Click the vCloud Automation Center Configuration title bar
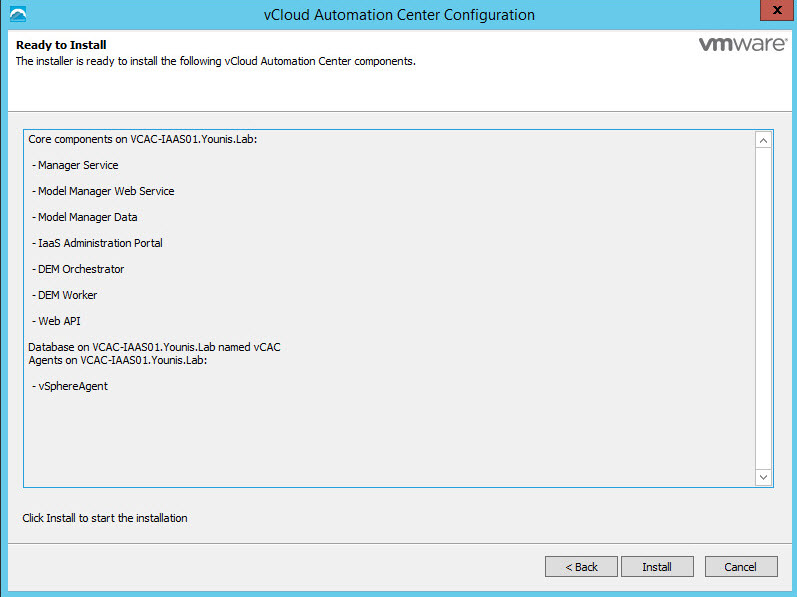797x597 pixels. click(x=391, y=15)
